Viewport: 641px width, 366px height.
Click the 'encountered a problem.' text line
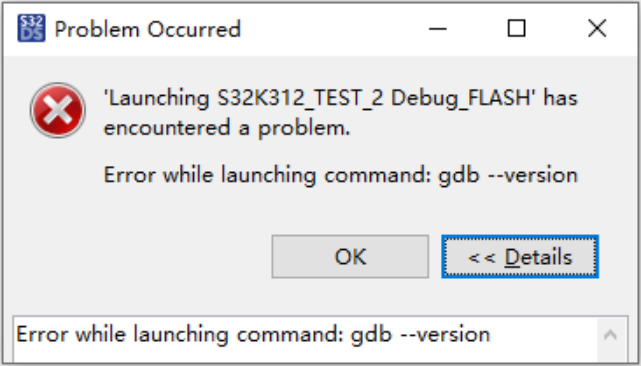[x=227, y=128]
